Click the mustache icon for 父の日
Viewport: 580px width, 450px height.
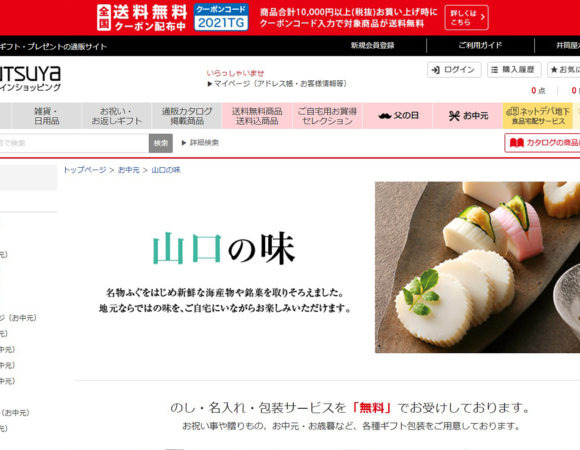point(385,116)
